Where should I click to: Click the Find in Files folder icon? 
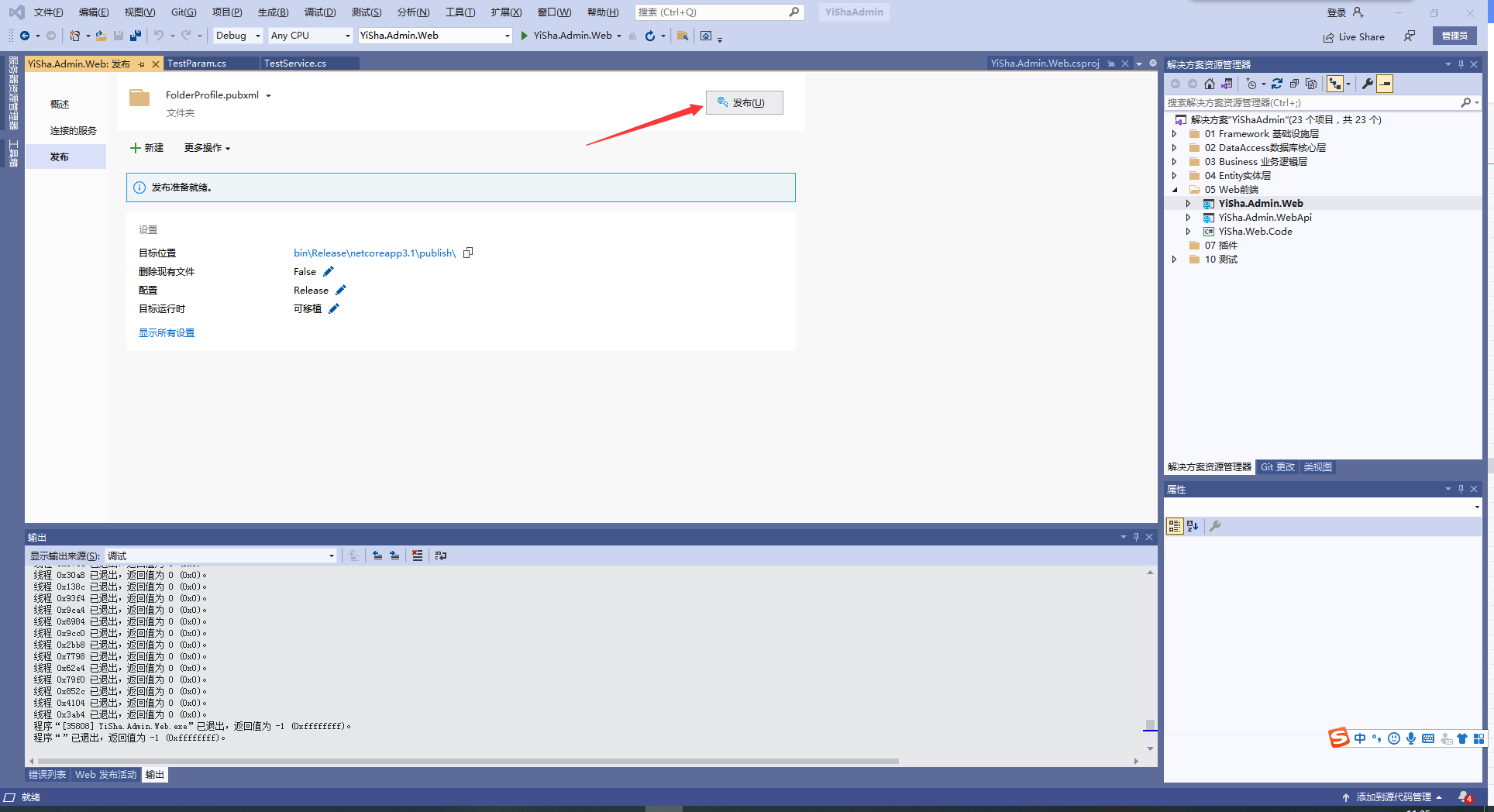coord(683,36)
